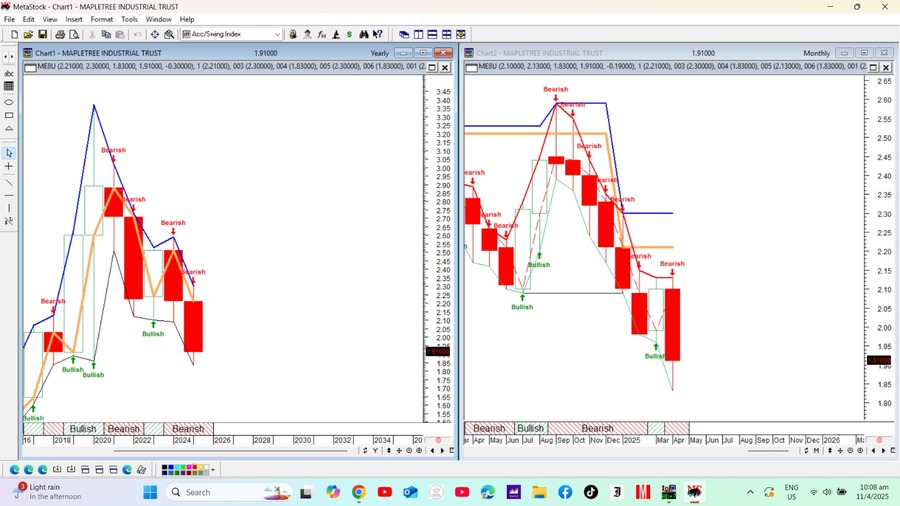
Task: Click the Save (floppy disk) toolbar icon
Action: click(43, 34)
